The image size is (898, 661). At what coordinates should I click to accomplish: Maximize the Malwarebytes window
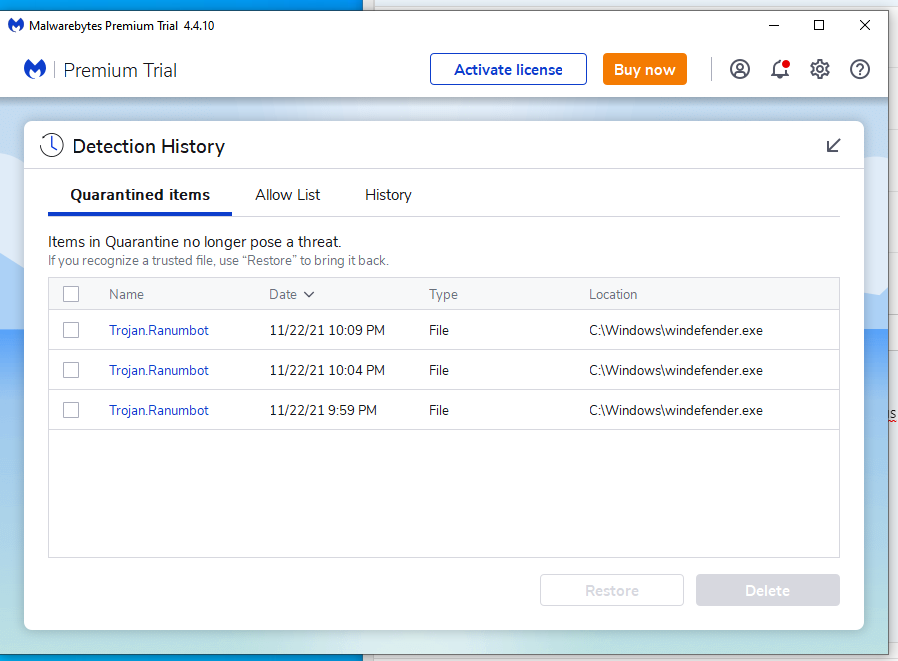point(819,25)
